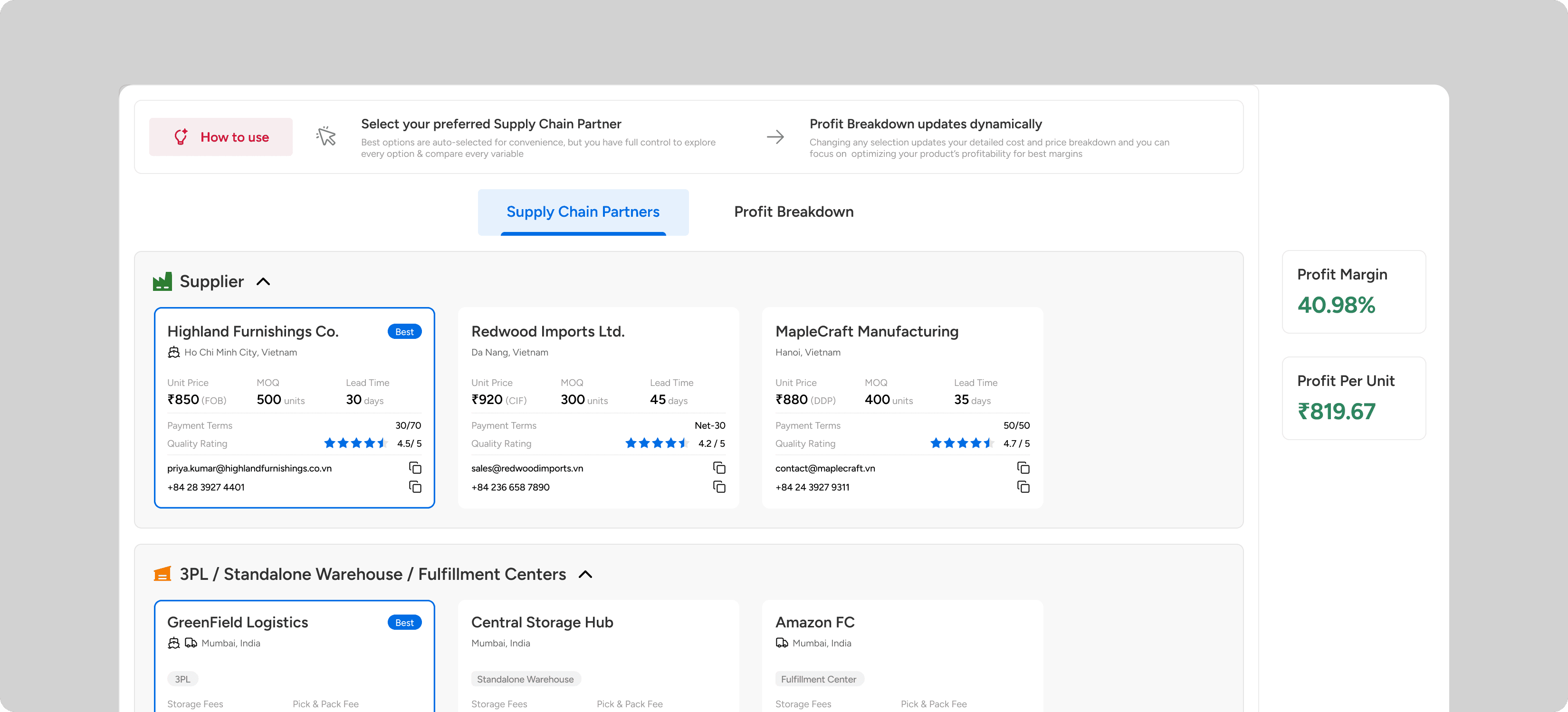Viewport: 1568px width, 712px height.
Task: Click the green Supplier factory icon
Action: [x=162, y=281]
